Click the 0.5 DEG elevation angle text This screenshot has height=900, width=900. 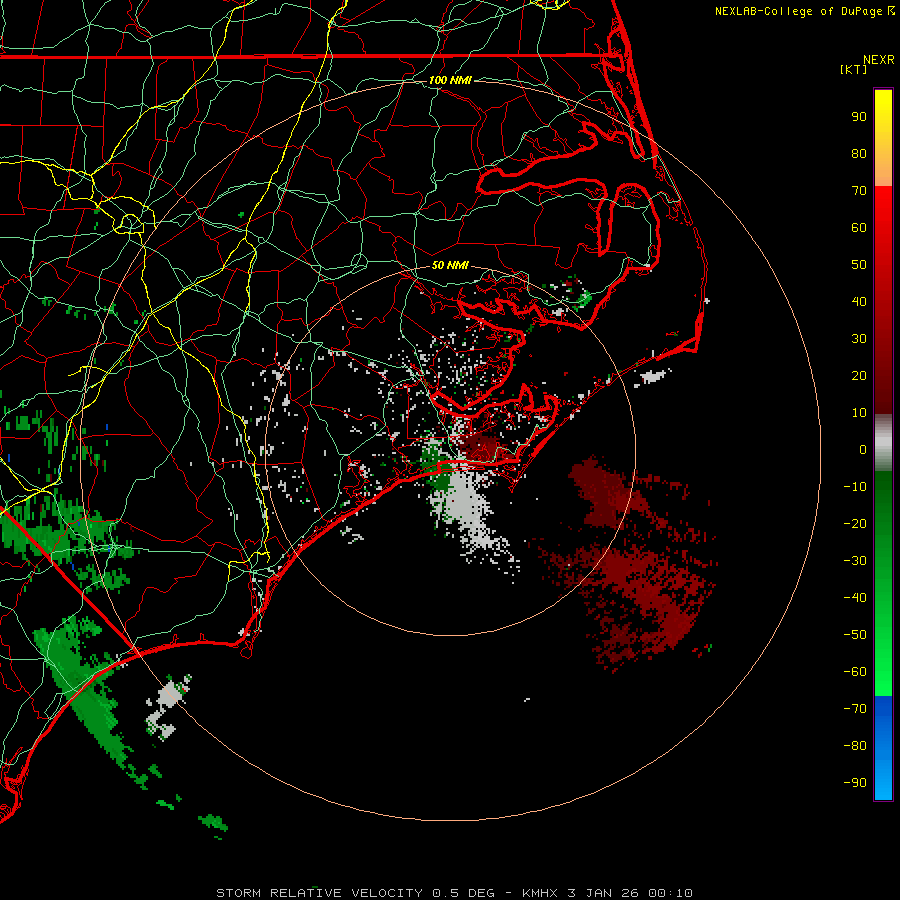[x=463, y=893]
